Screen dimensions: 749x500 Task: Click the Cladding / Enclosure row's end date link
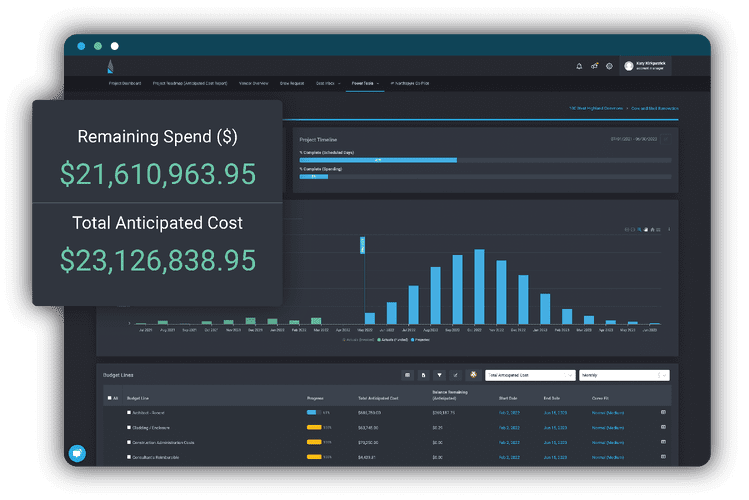click(555, 428)
